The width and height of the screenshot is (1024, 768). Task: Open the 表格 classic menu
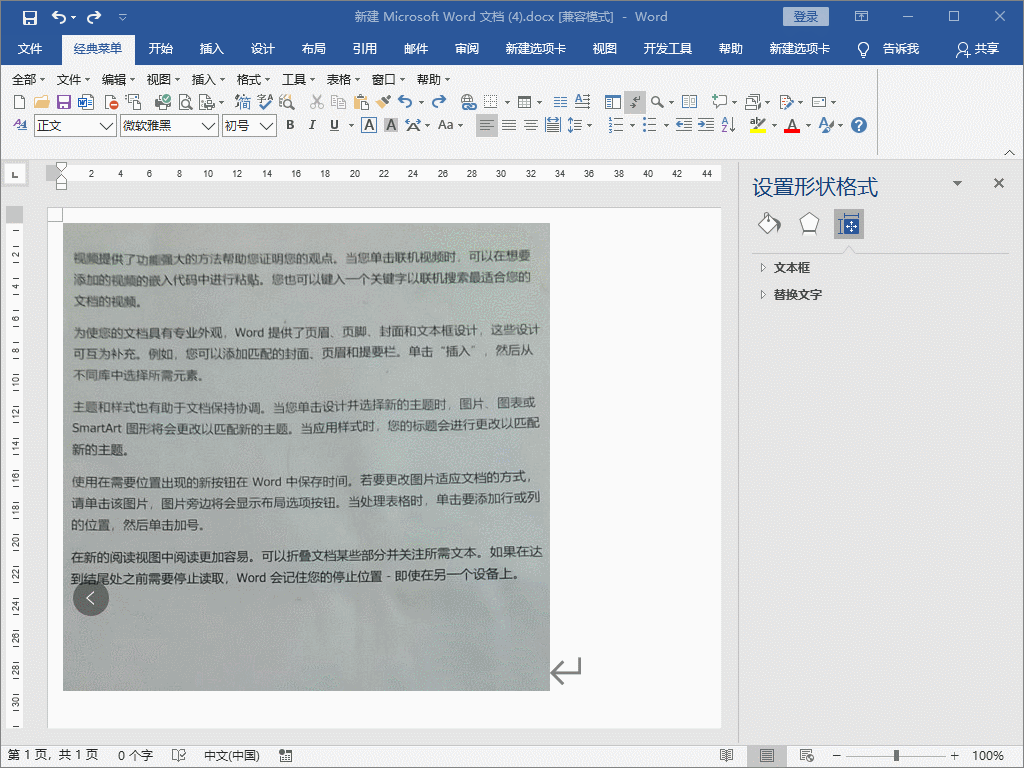pos(344,80)
